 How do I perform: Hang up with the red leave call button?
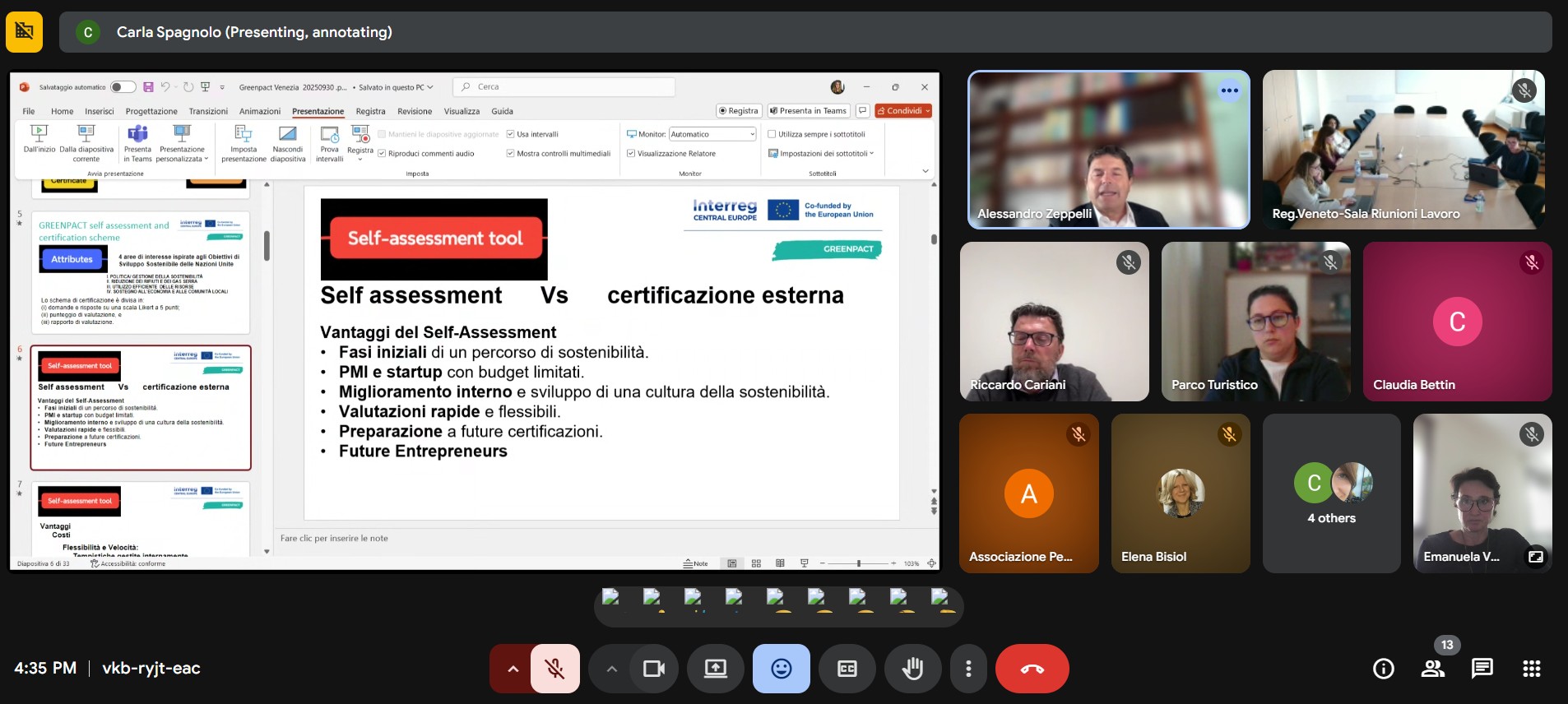pos(1032,669)
